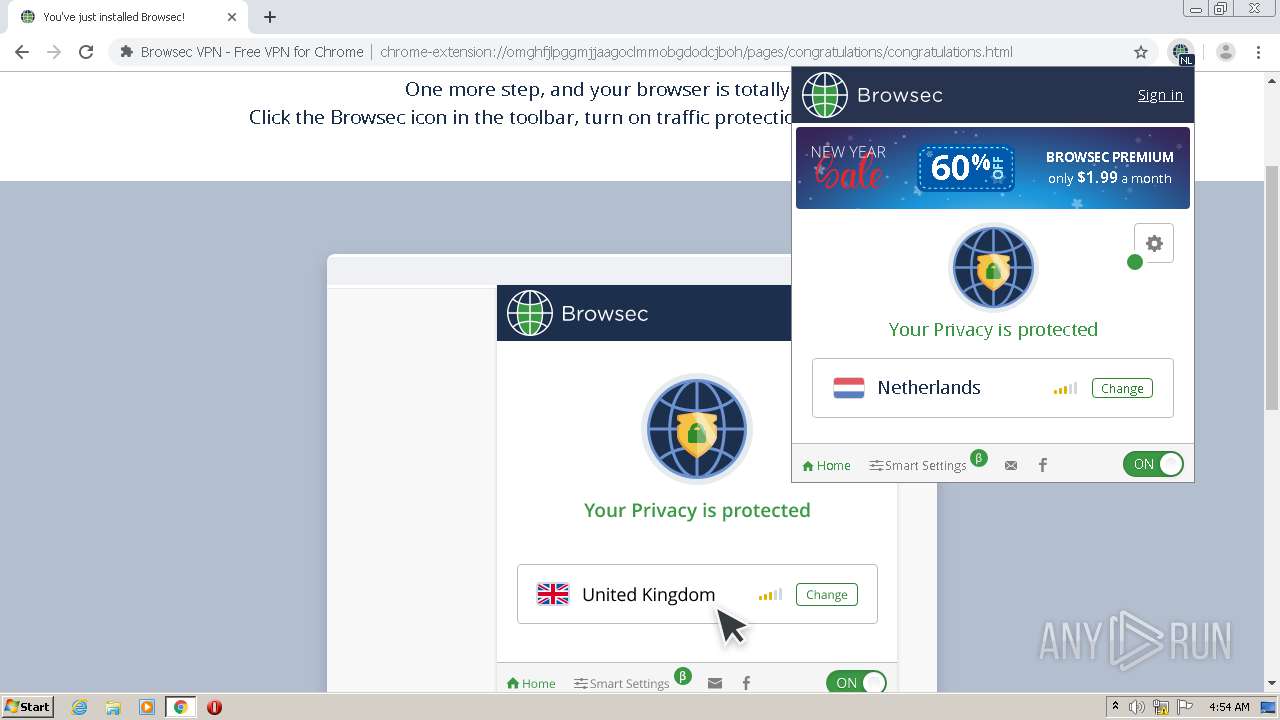Viewport: 1280px width, 720px height.
Task: Click the browser forward arrow
Action: pyautogui.click(x=54, y=52)
